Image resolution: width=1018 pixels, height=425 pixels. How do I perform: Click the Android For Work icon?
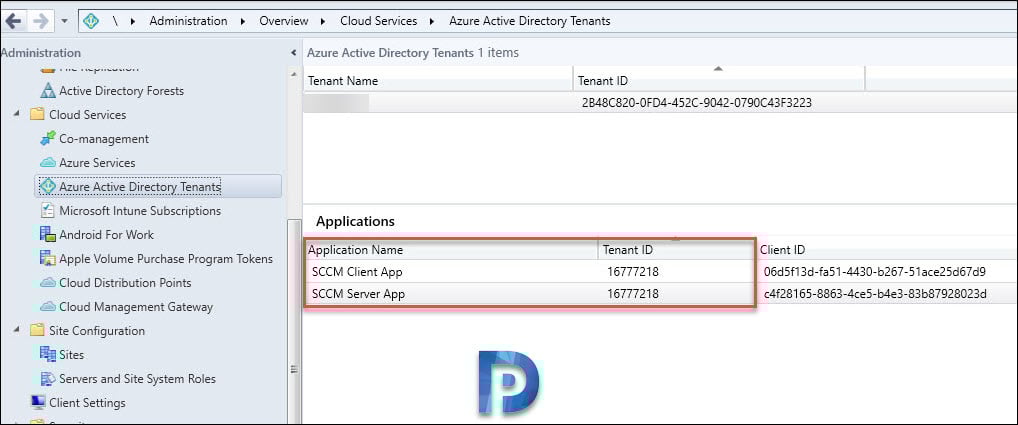[48, 234]
